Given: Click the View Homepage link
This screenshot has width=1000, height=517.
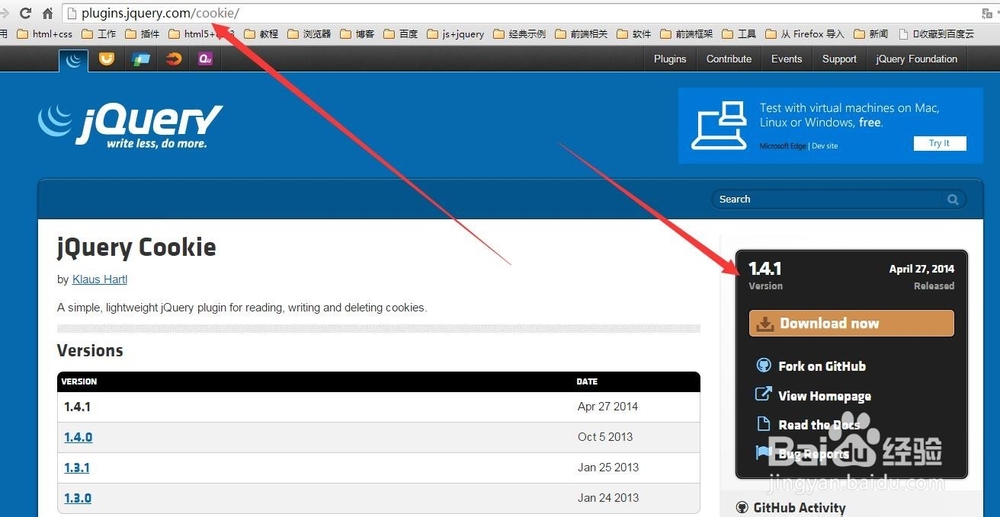Looking at the screenshot, I should (824, 395).
